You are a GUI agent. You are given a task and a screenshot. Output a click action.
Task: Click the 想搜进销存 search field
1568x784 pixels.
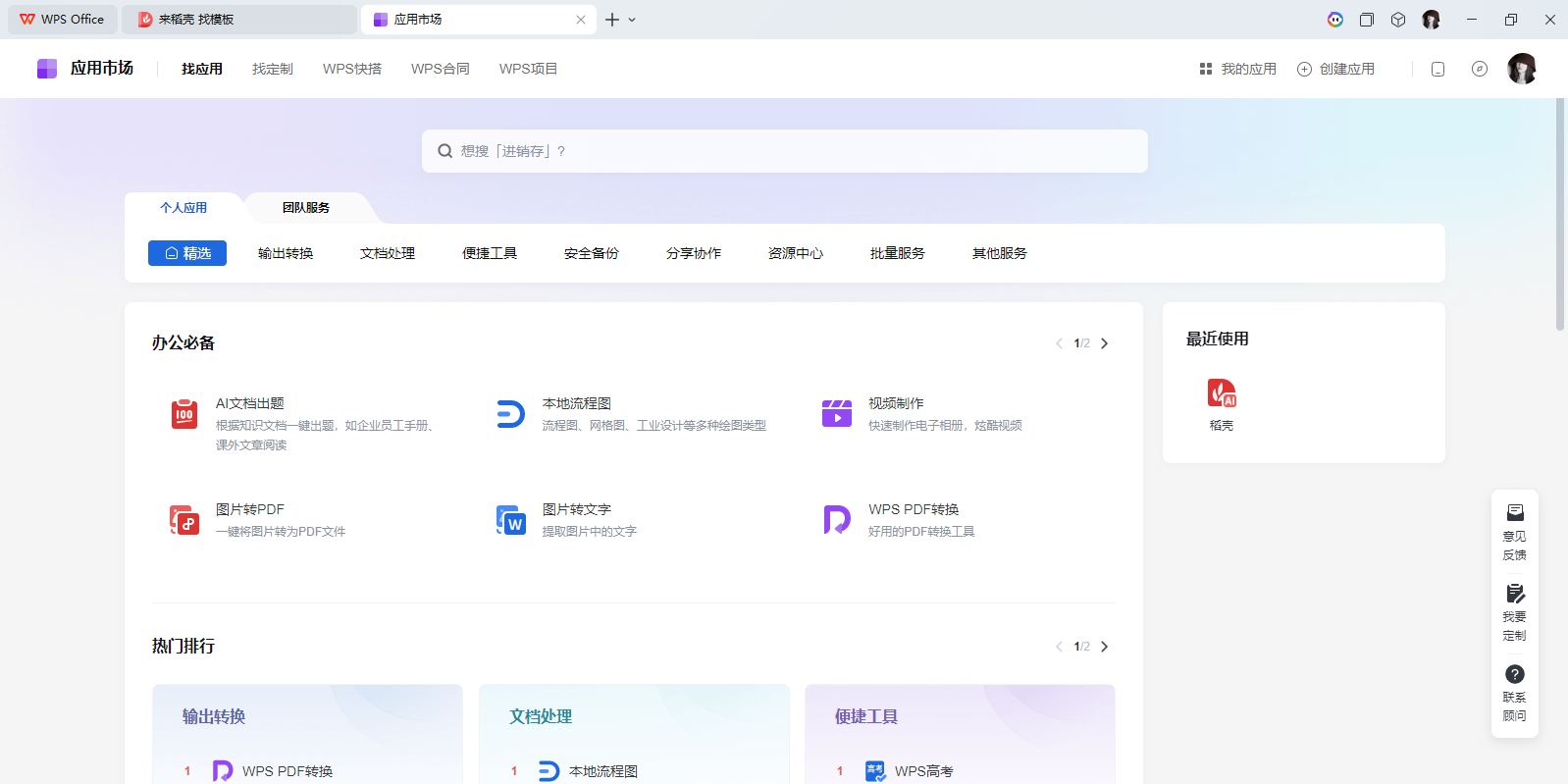785,151
